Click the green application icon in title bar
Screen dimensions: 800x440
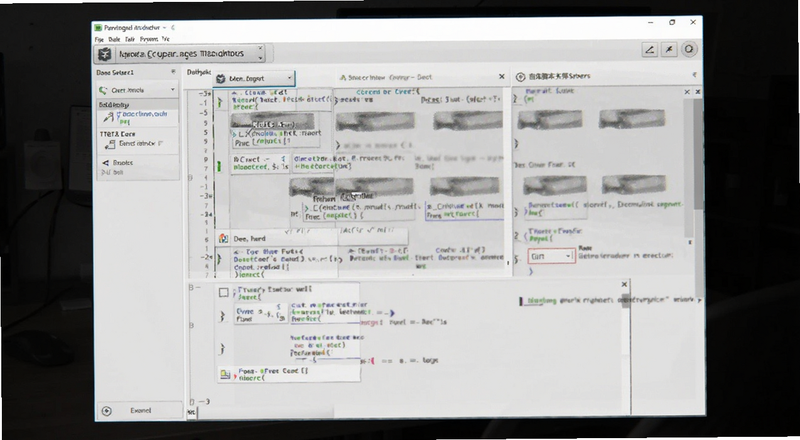coord(98,28)
